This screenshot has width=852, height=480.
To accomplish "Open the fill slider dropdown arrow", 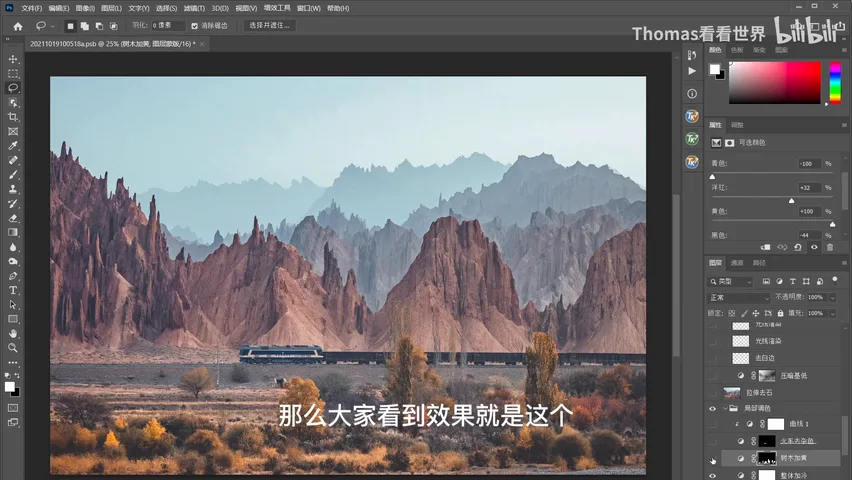I will pos(832,314).
